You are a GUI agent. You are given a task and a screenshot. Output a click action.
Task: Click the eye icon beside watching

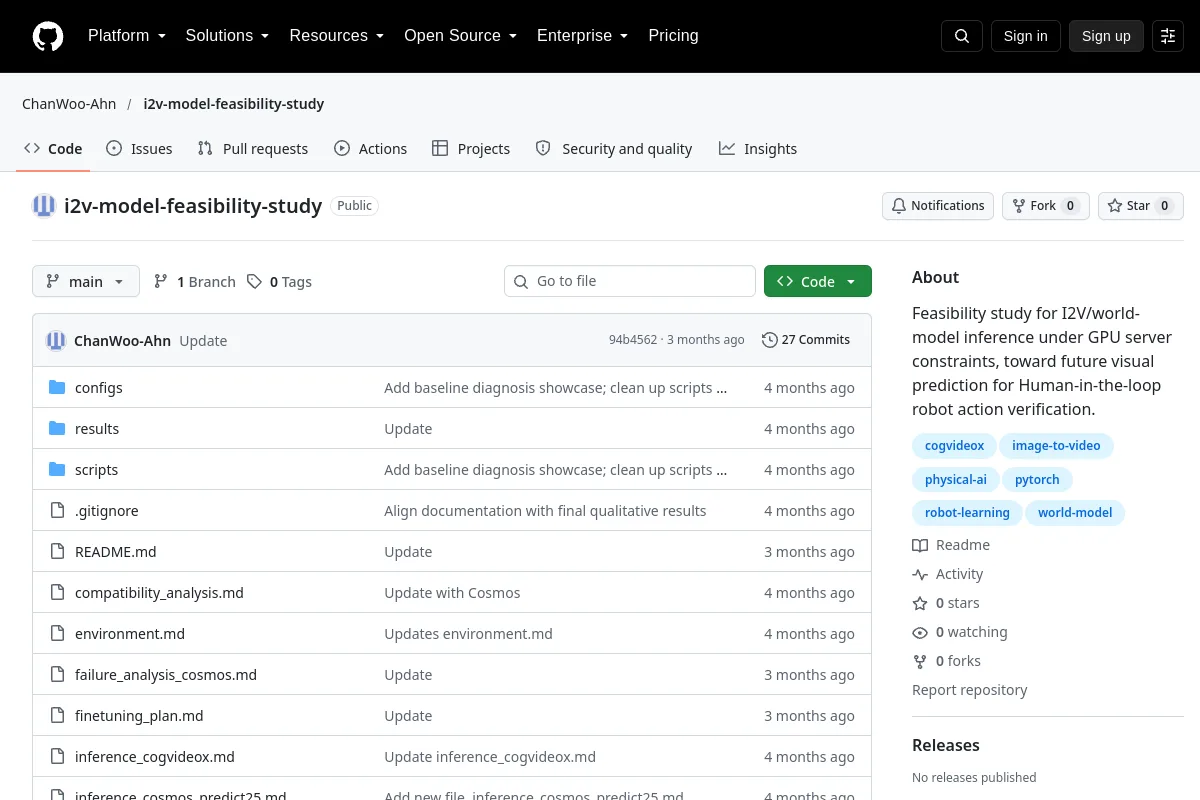(920, 632)
